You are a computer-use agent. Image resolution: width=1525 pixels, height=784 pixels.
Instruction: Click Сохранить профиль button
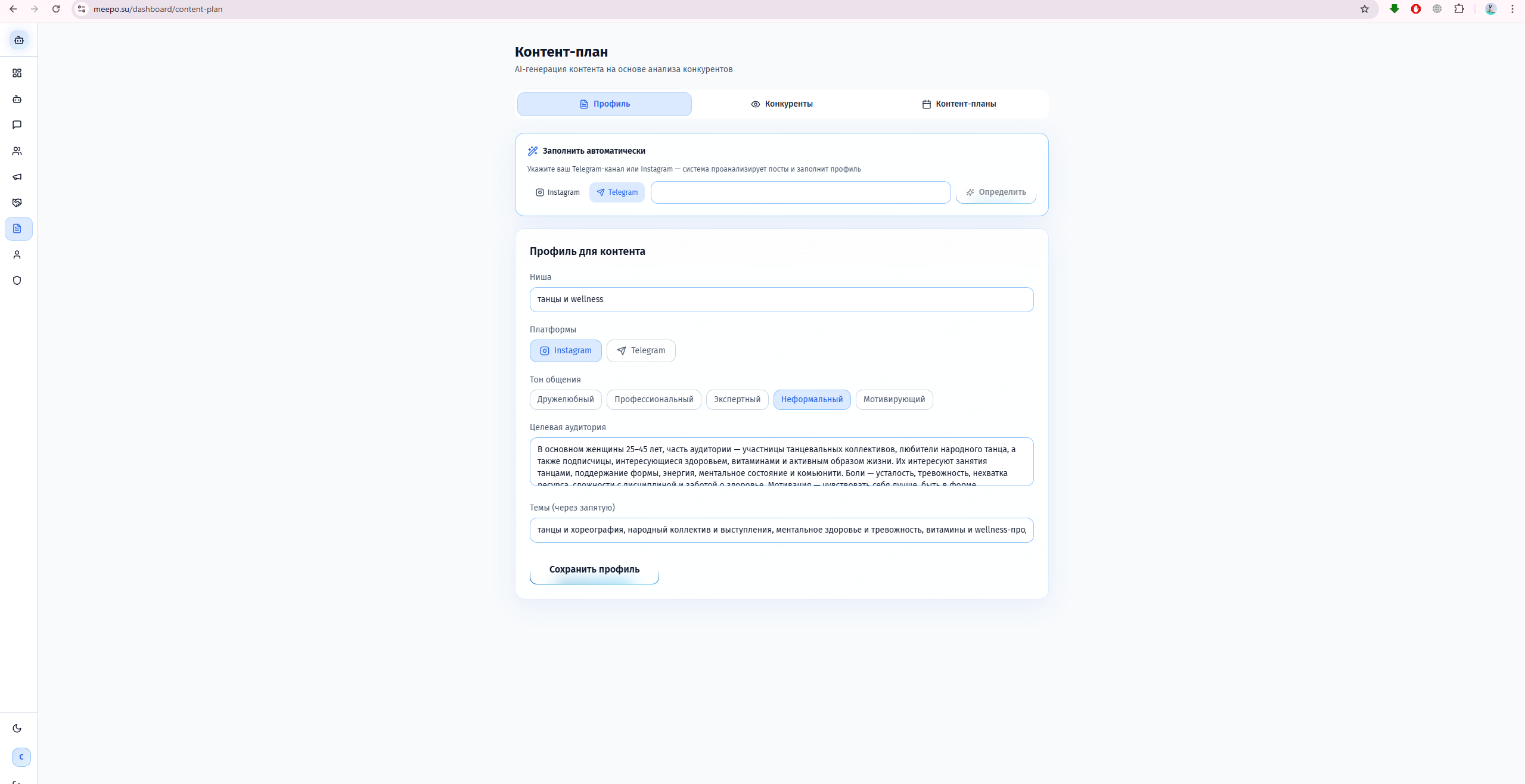594,570
